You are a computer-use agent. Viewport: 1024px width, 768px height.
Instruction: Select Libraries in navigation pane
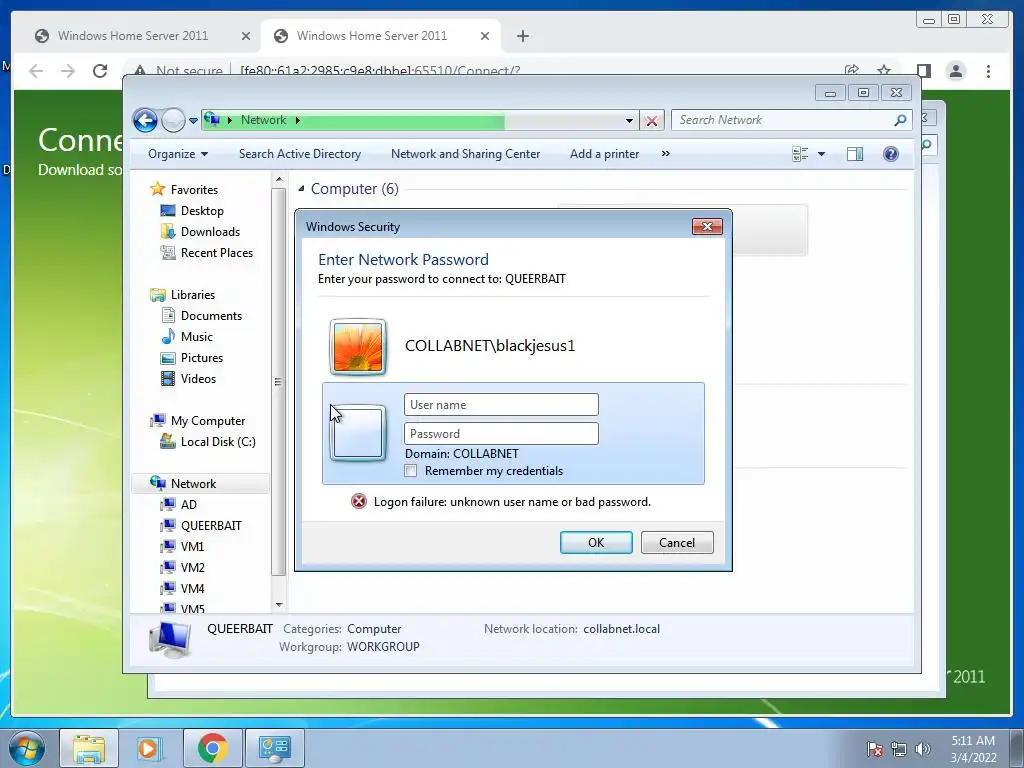tap(193, 295)
